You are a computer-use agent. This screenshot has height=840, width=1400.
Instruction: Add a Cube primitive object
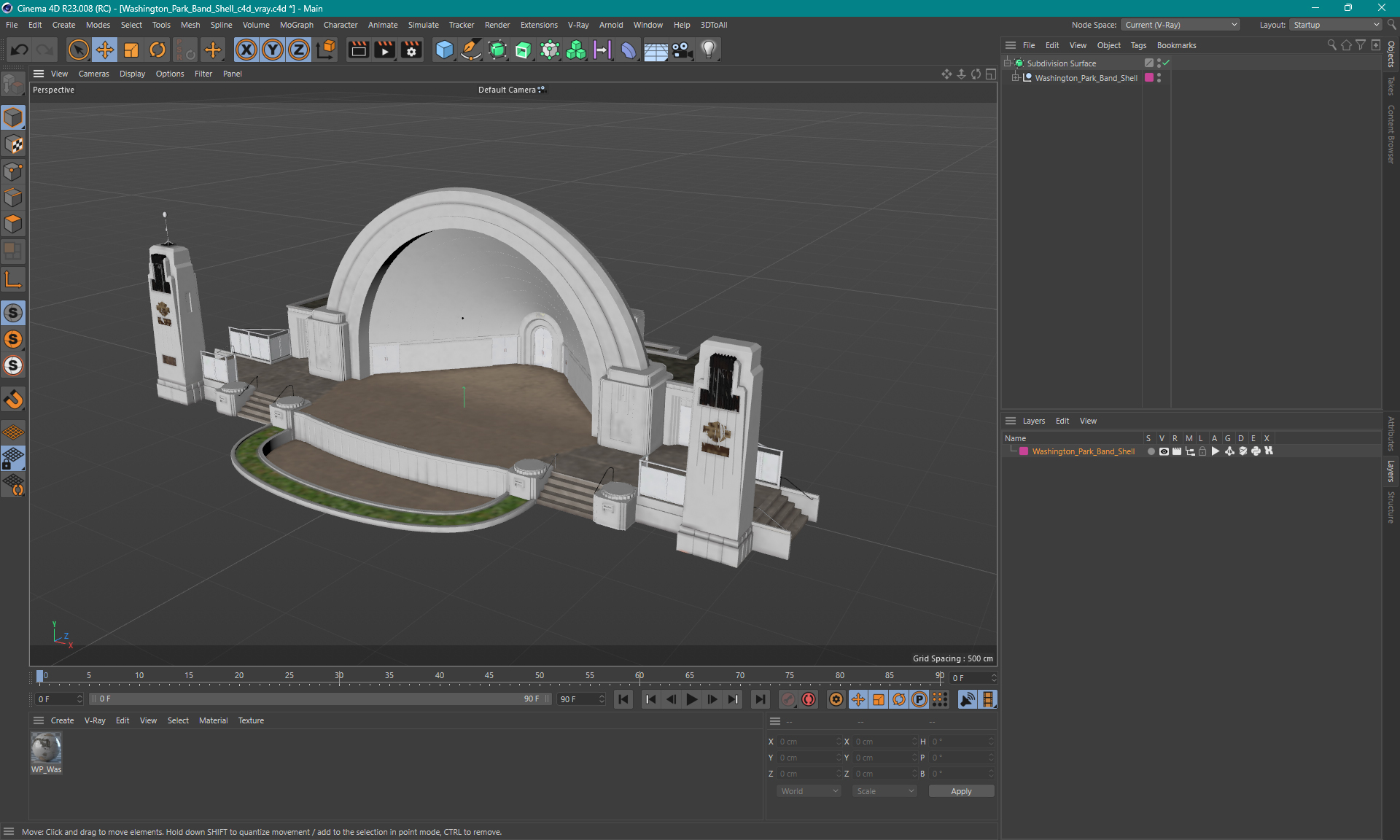[x=443, y=50]
